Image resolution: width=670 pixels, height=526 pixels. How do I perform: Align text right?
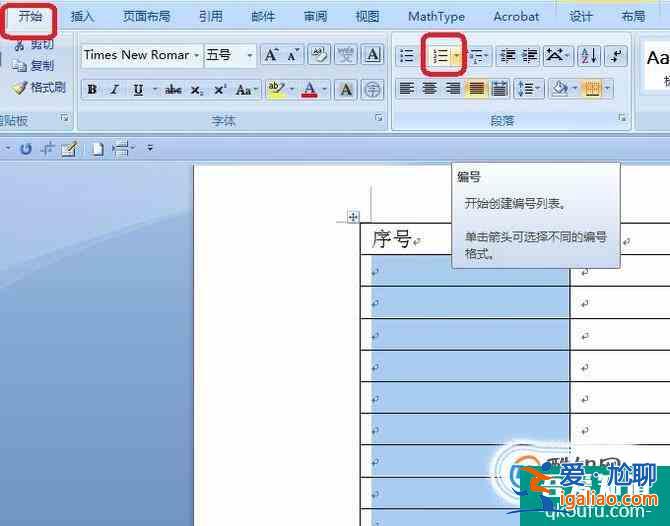tap(453, 89)
